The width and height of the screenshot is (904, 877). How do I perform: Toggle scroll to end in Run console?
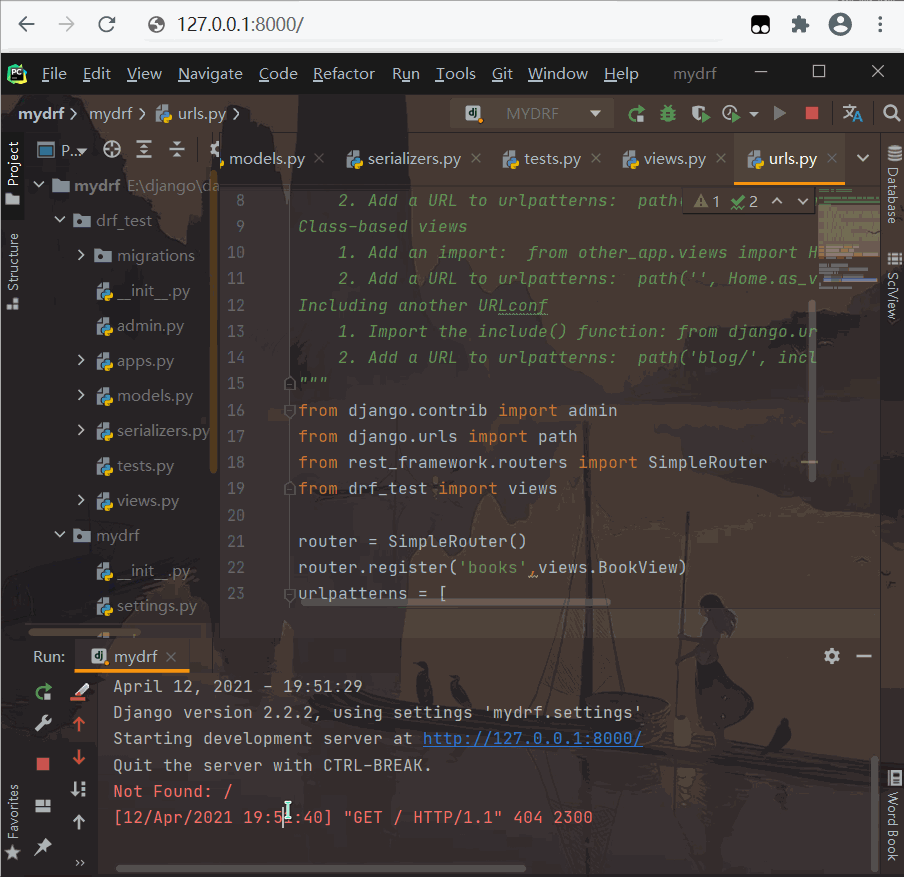click(79, 789)
